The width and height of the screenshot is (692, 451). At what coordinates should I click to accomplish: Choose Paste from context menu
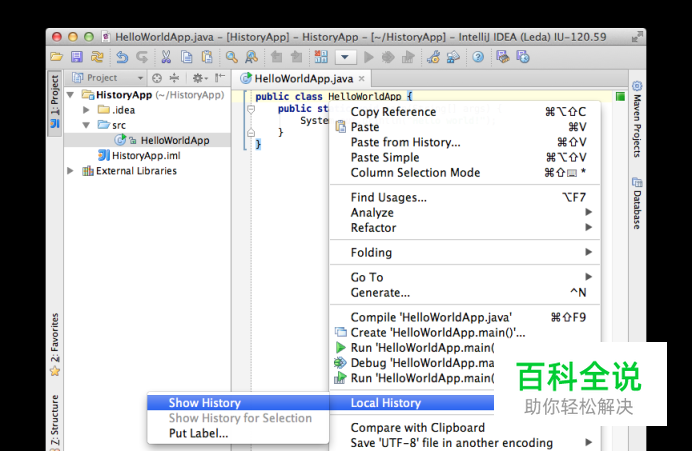pyautogui.click(x=464, y=127)
